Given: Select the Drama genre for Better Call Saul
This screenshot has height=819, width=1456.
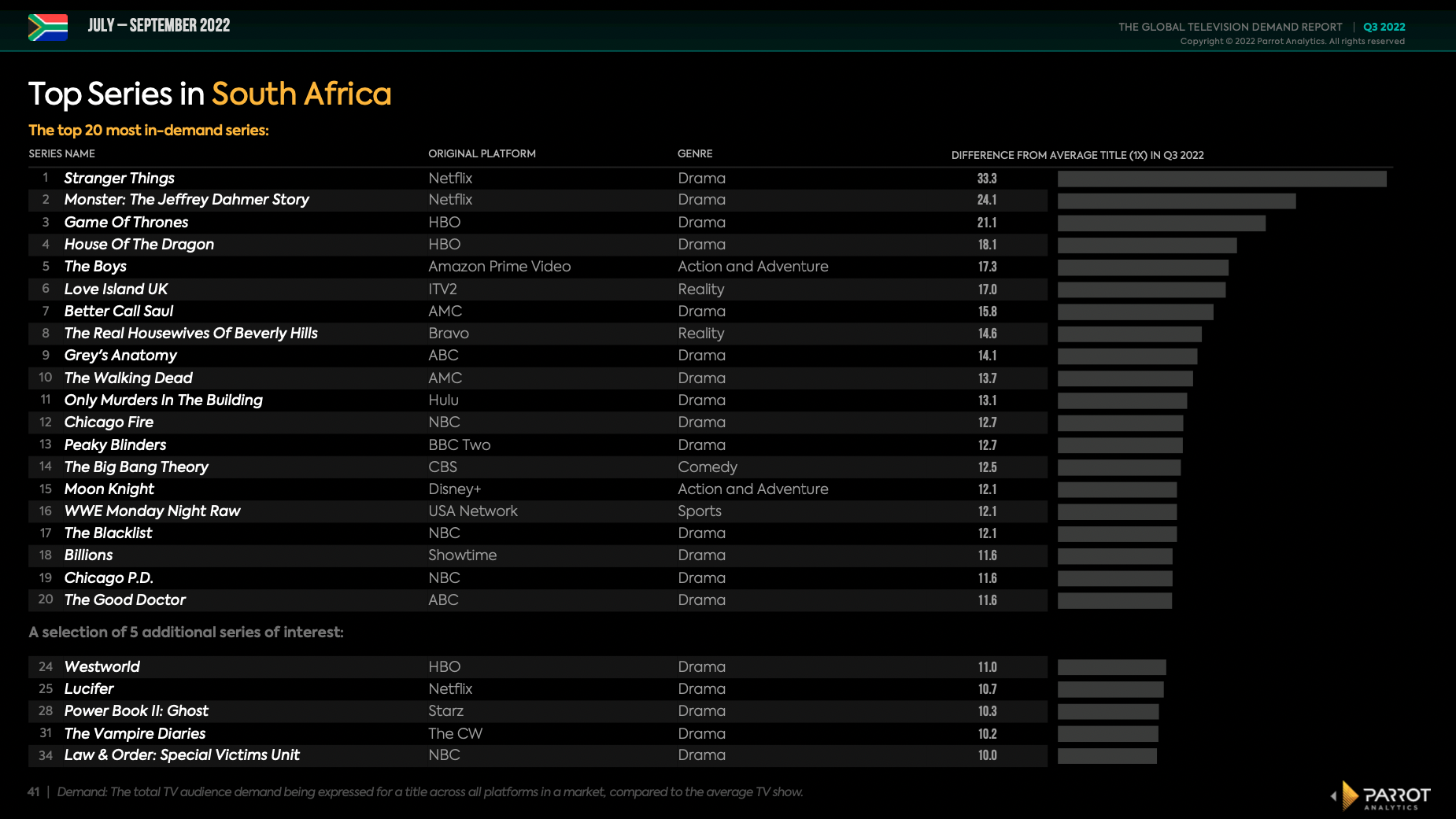Looking at the screenshot, I should 702,311.
